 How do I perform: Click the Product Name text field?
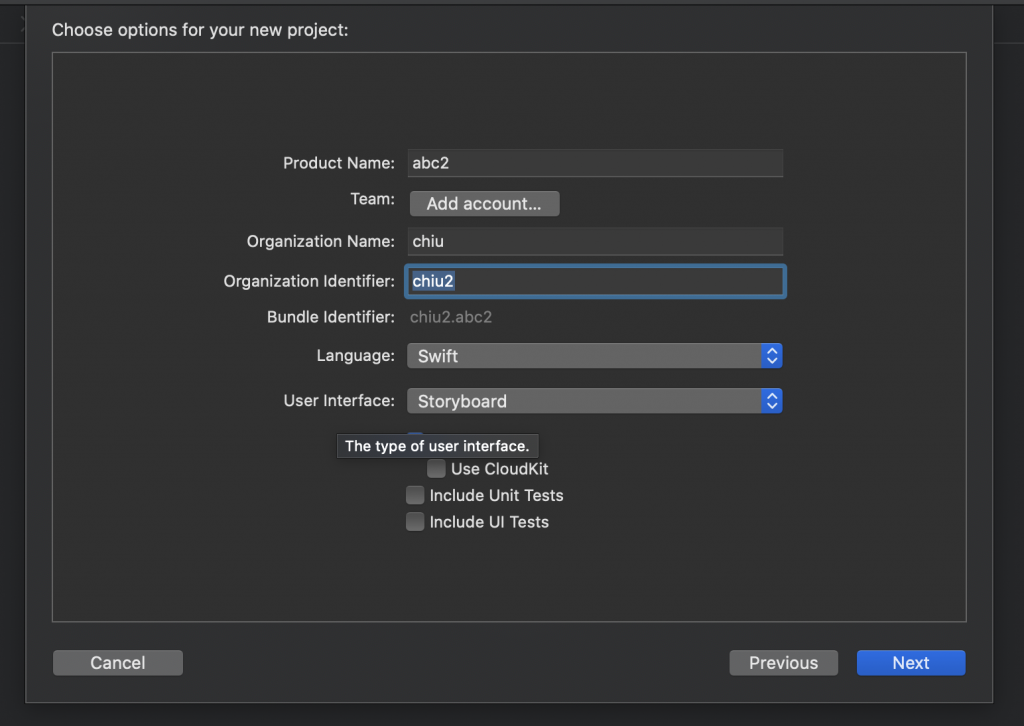click(595, 163)
